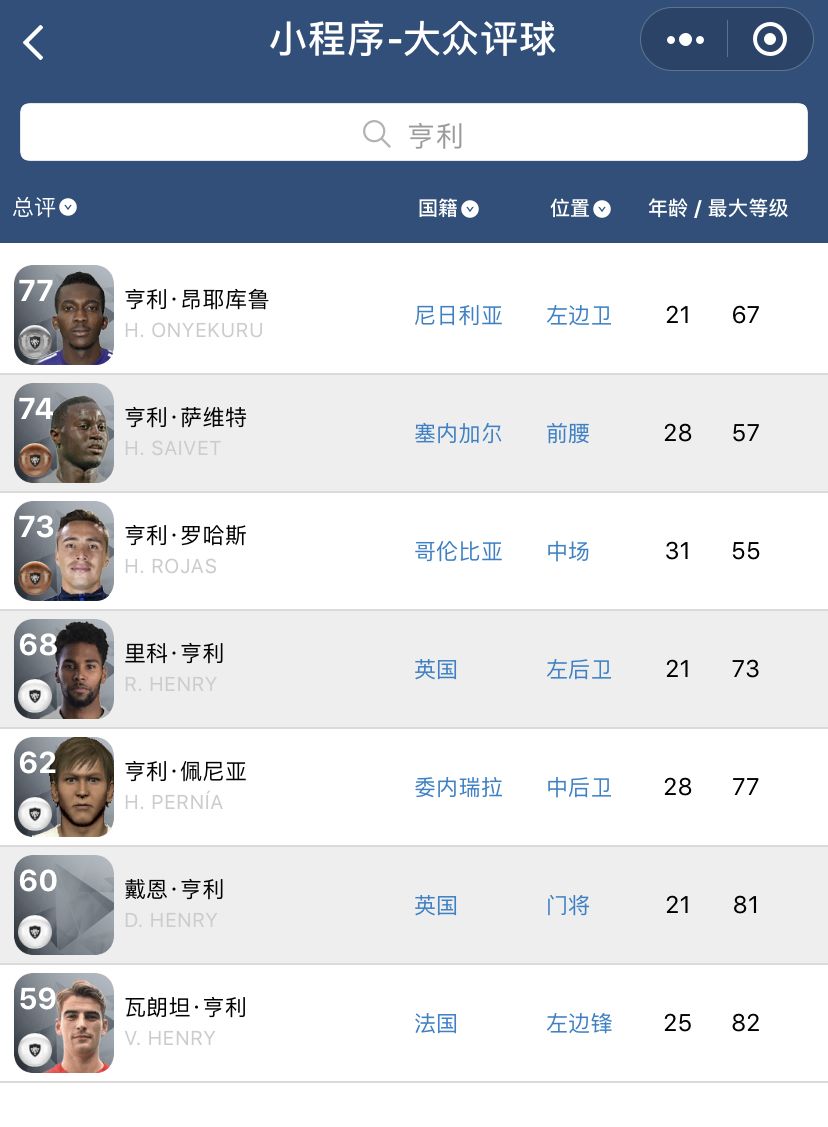
Task: Open Henri Saivet's player card image
Action: click(64, 433)
